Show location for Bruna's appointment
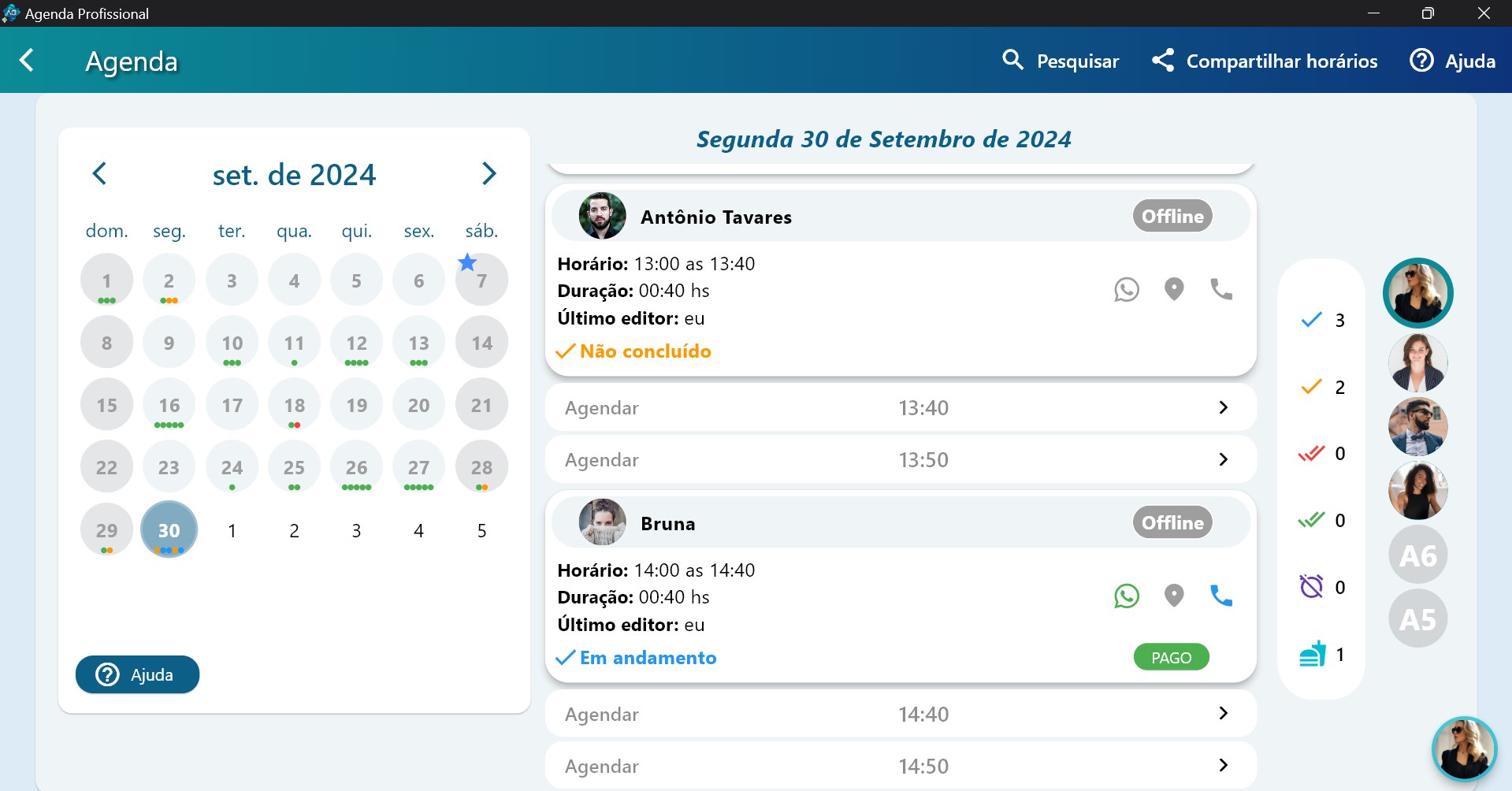The width and height of the screenshot is (1512, 791). click(x=1174, y=596)
